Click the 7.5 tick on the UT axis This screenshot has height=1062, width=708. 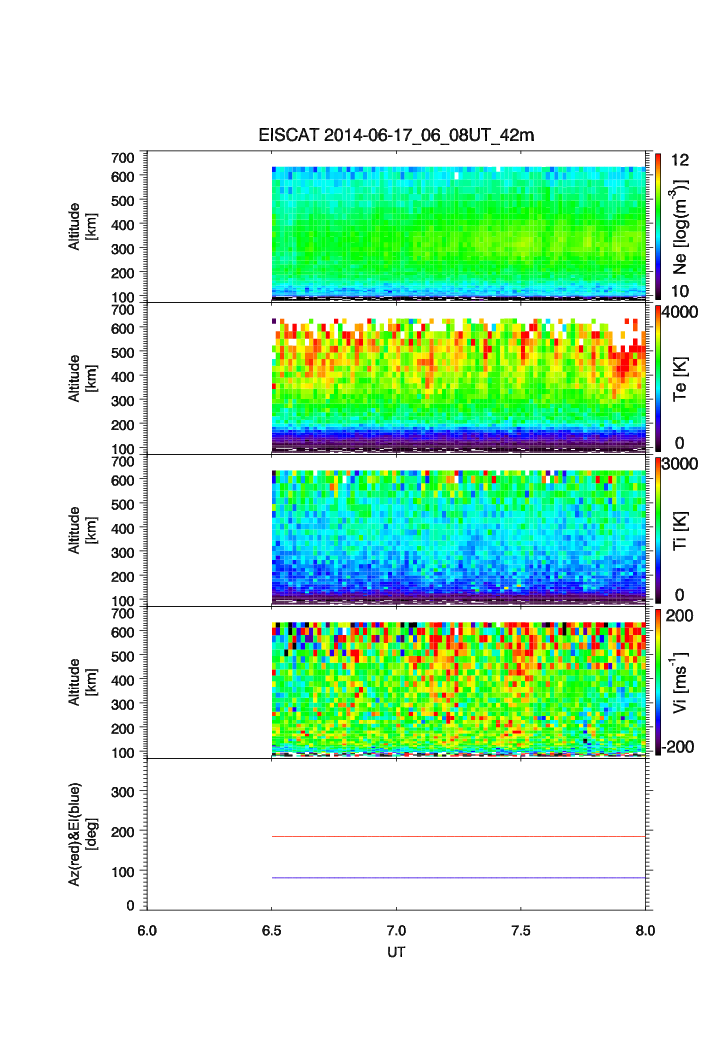click(x=521, y=930)
